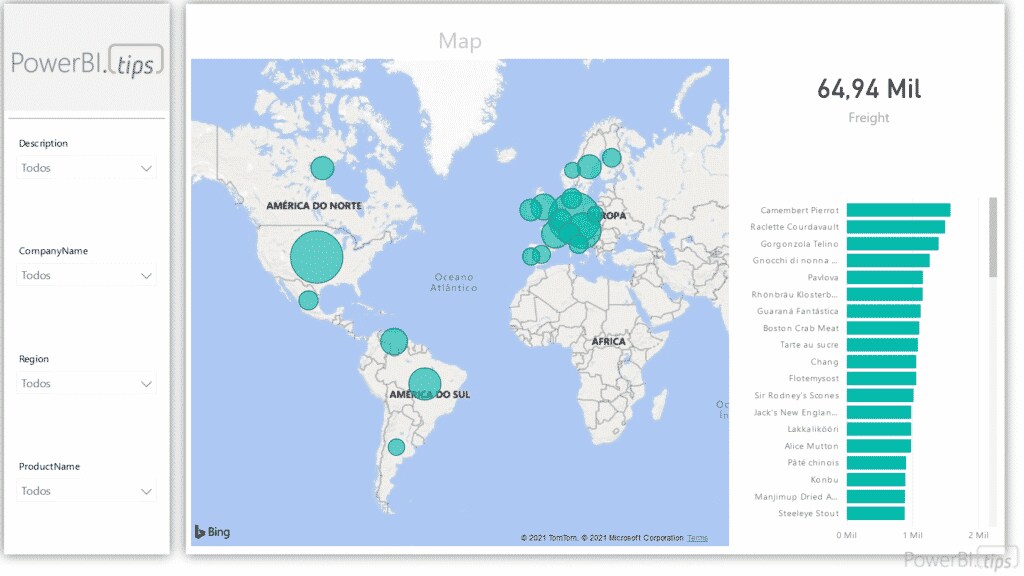The width and height of the screenshot is (1024, 576).
Task: Select the Gnocchi di nonna bar
Action: (x=888, y=261)
